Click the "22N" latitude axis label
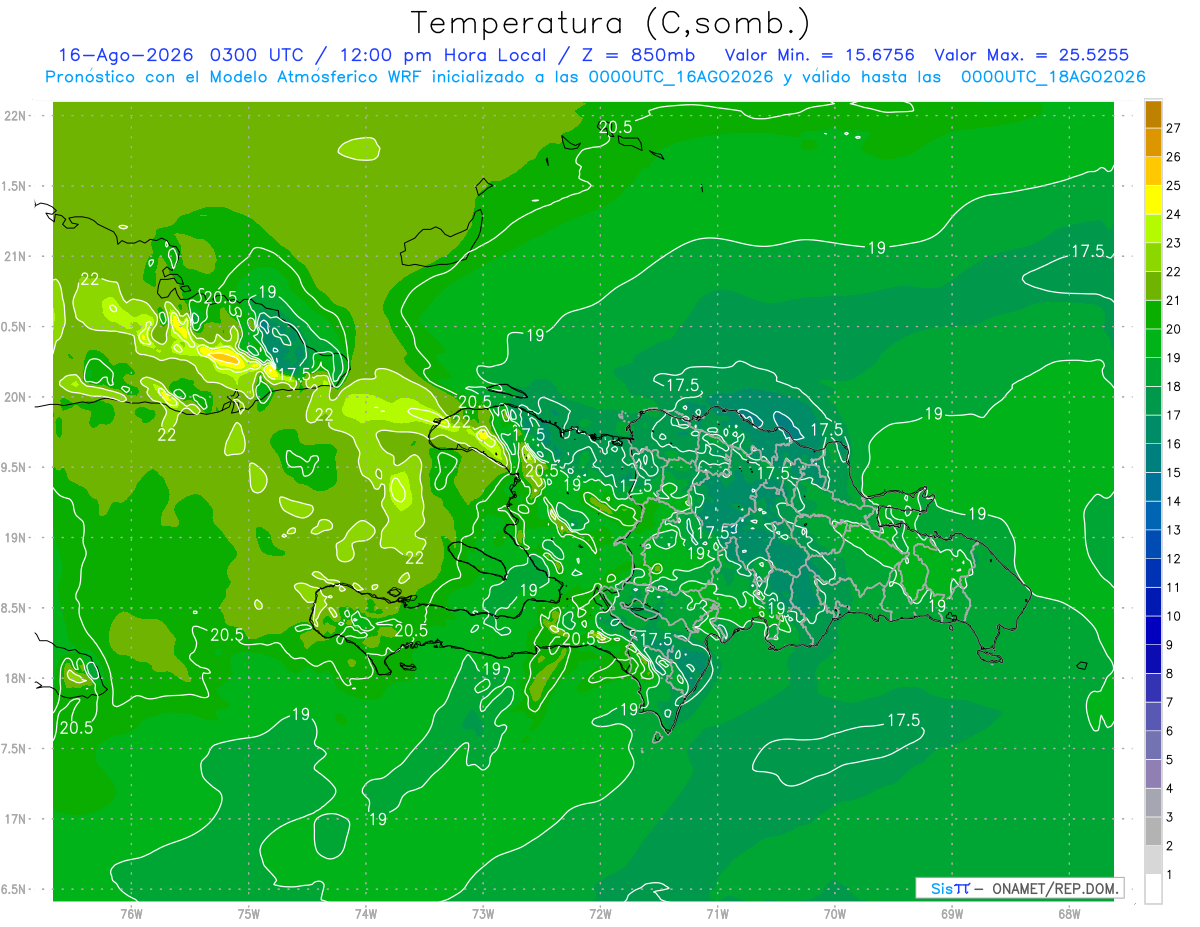Viewport: 1200px width, 927px height. 17,116
